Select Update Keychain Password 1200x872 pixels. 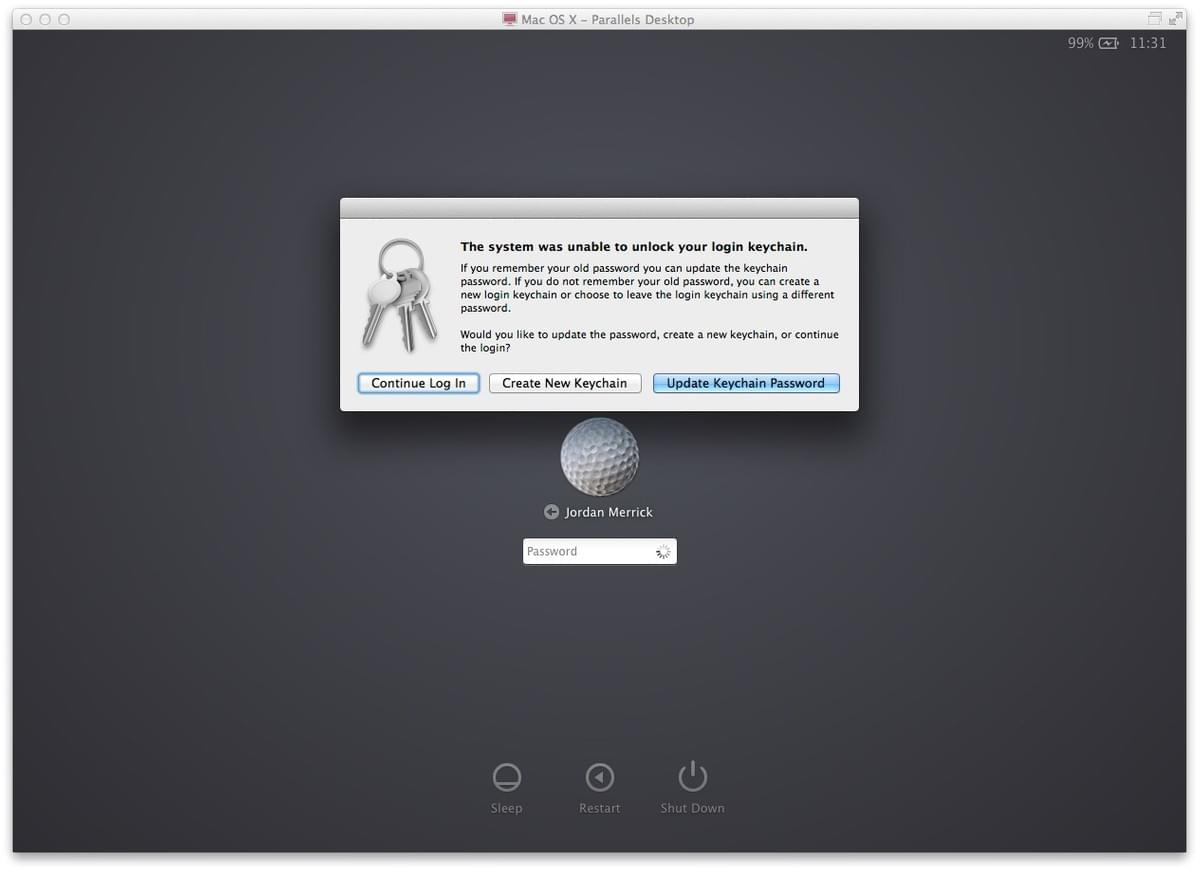(746, 383)
